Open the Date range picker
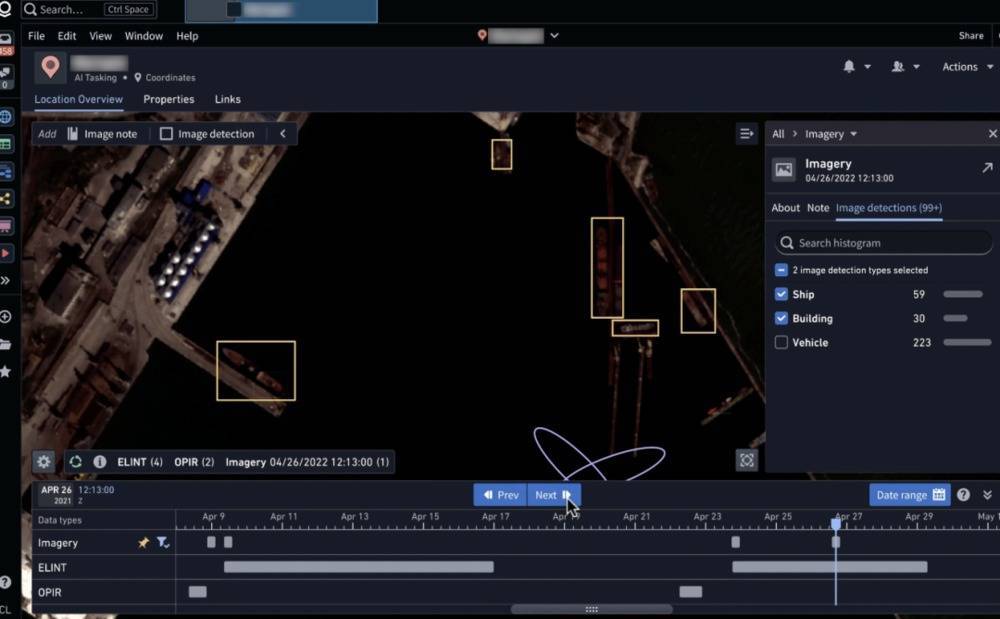 coord(909,495)
